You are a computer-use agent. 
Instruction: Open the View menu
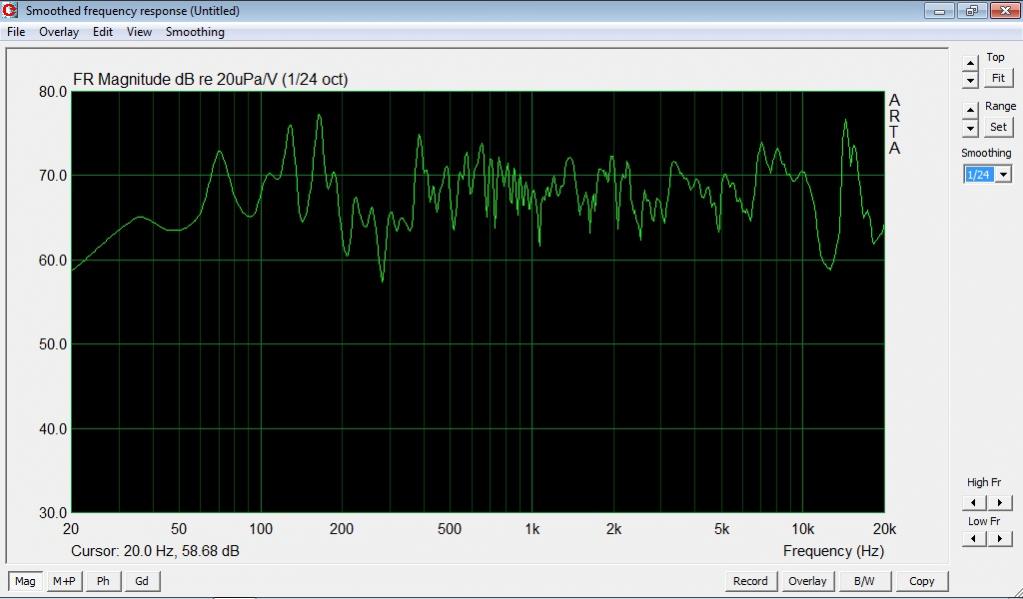[x=139, y=32]
